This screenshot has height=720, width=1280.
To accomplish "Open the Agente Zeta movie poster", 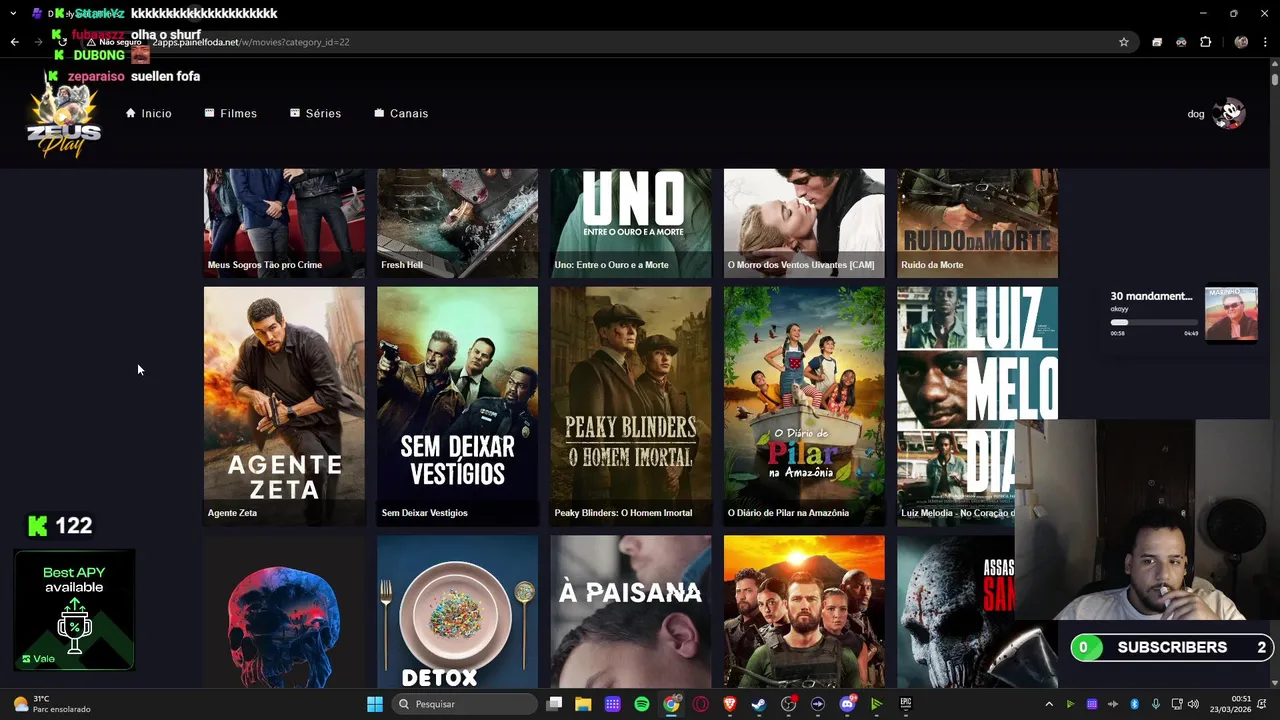I will (284, 405).
